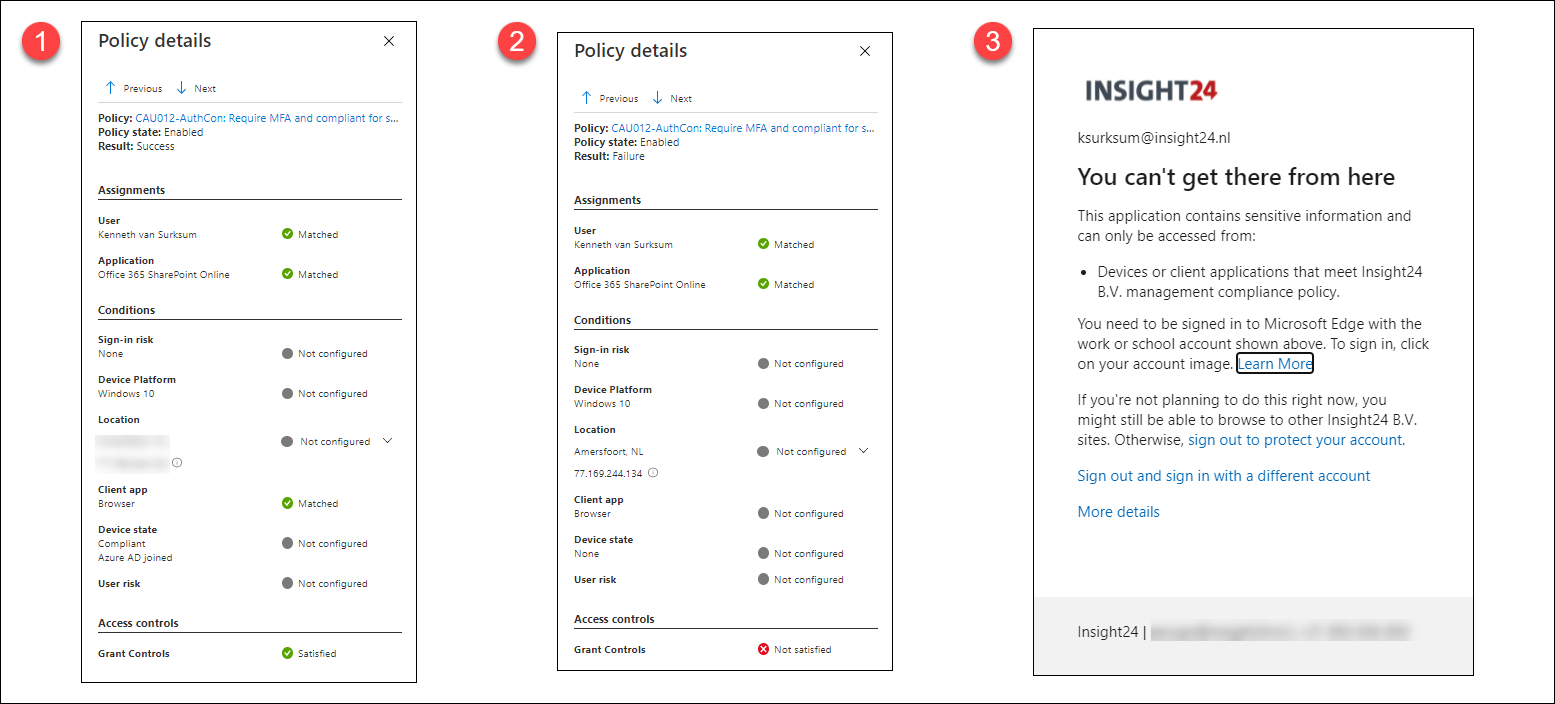The height and width of the screenshot is (704, 1555).
Task: Click 'Office 365 SharePoint Online' in first panel
Action: pyautogui.click(x=164, y=274)
